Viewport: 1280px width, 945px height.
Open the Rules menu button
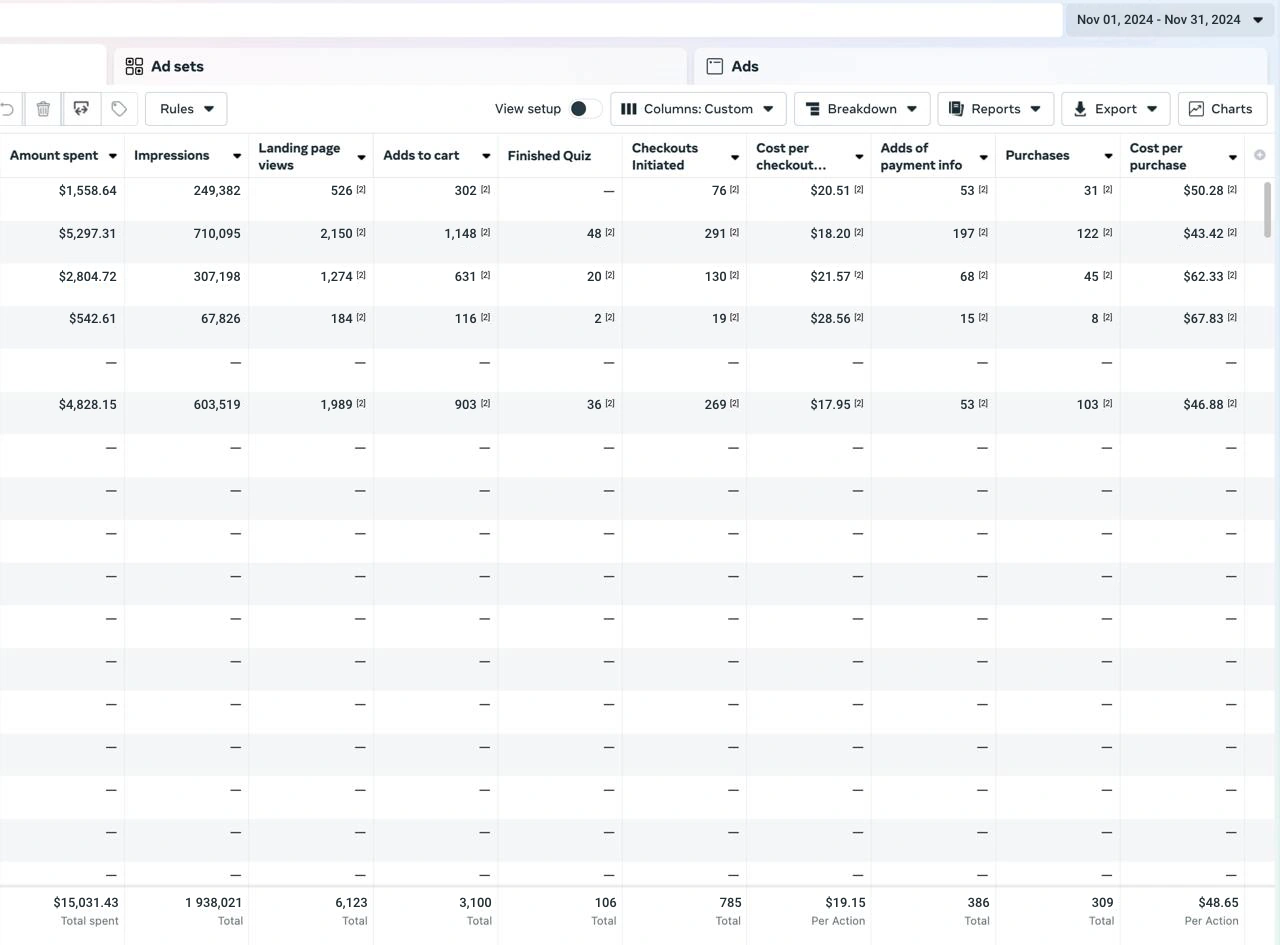tap(186, 109)
